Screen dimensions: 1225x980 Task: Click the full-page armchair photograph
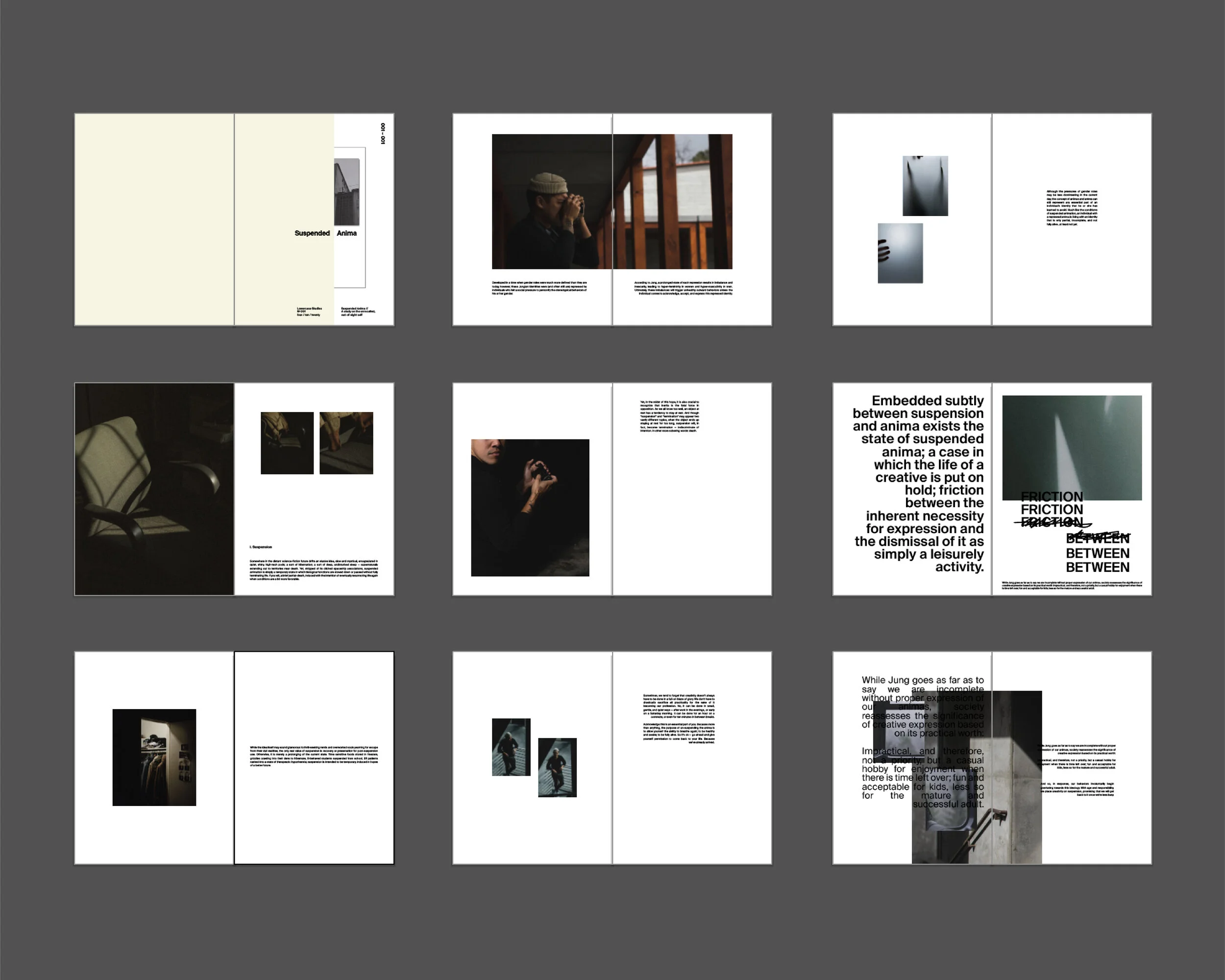(x=154, y=489)
